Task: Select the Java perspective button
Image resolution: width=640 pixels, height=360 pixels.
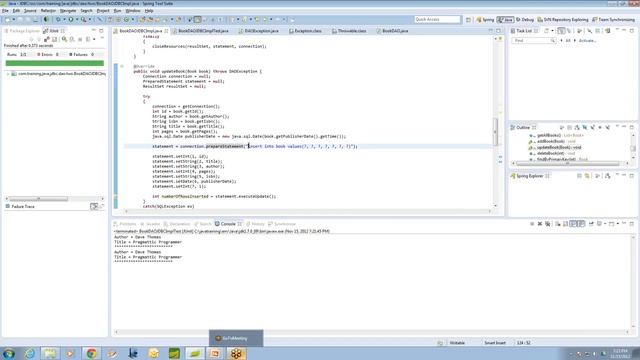Action: (x=505, y=20)
